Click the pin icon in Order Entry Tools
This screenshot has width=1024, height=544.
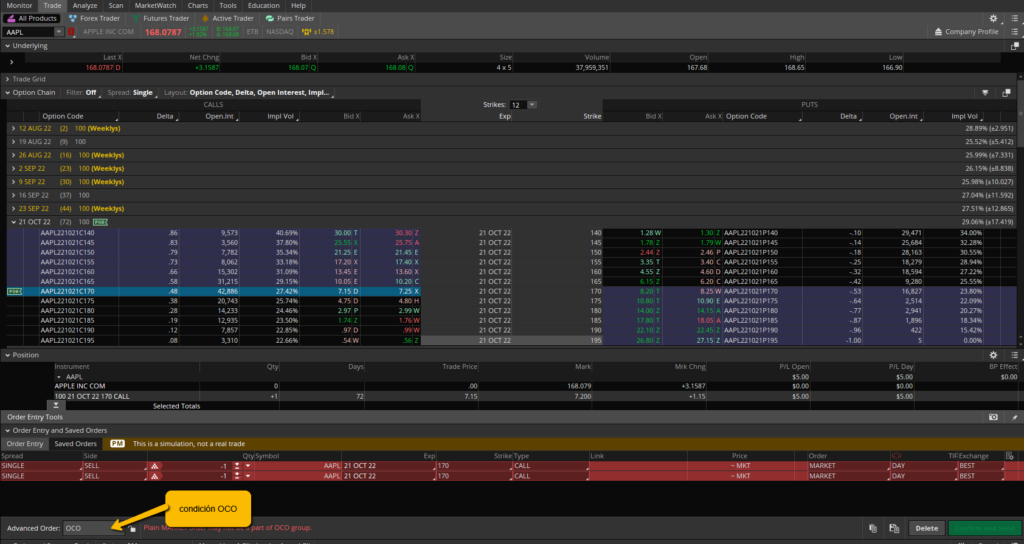(x=1014, y=415)
